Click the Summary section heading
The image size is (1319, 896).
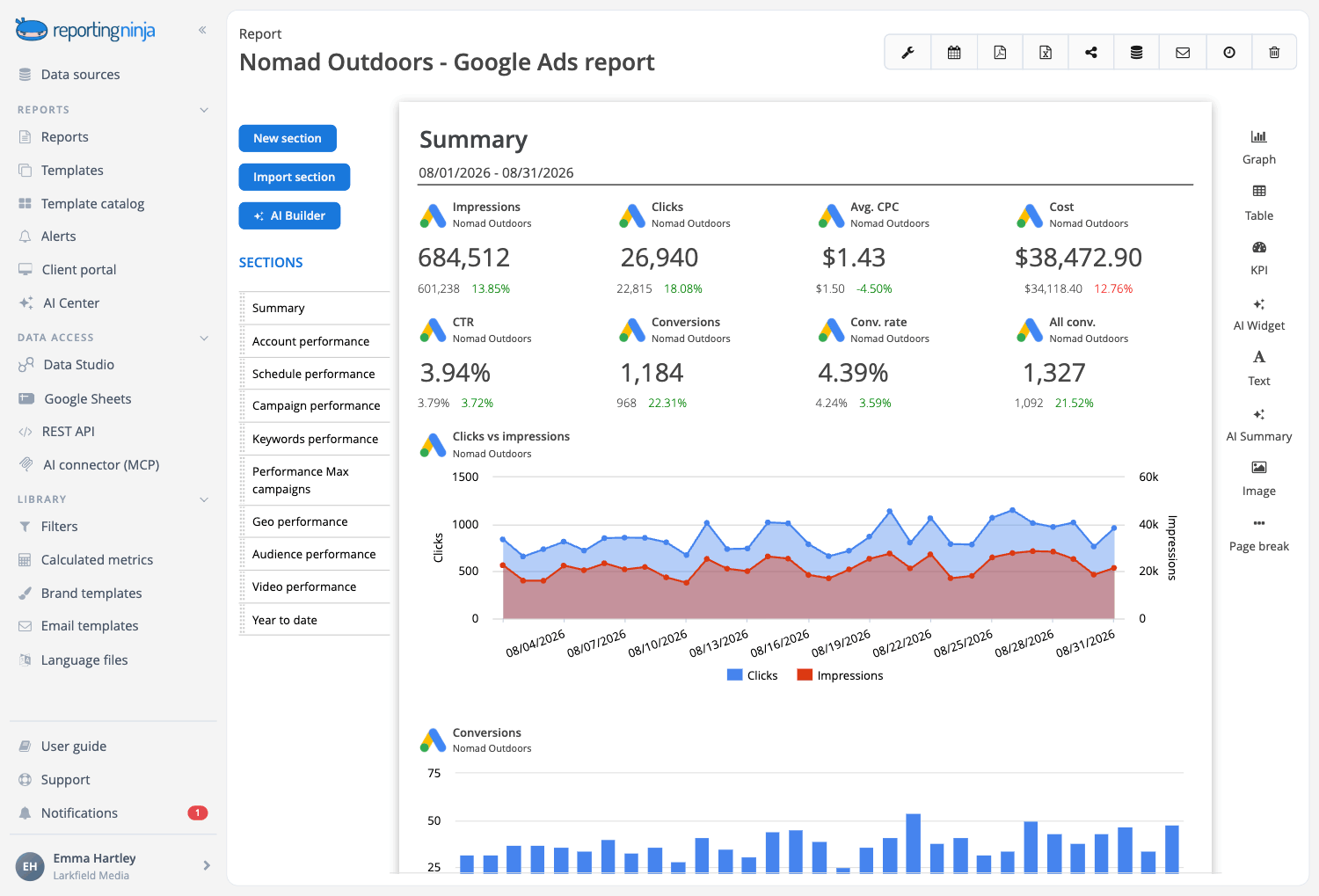coord(473,140)
